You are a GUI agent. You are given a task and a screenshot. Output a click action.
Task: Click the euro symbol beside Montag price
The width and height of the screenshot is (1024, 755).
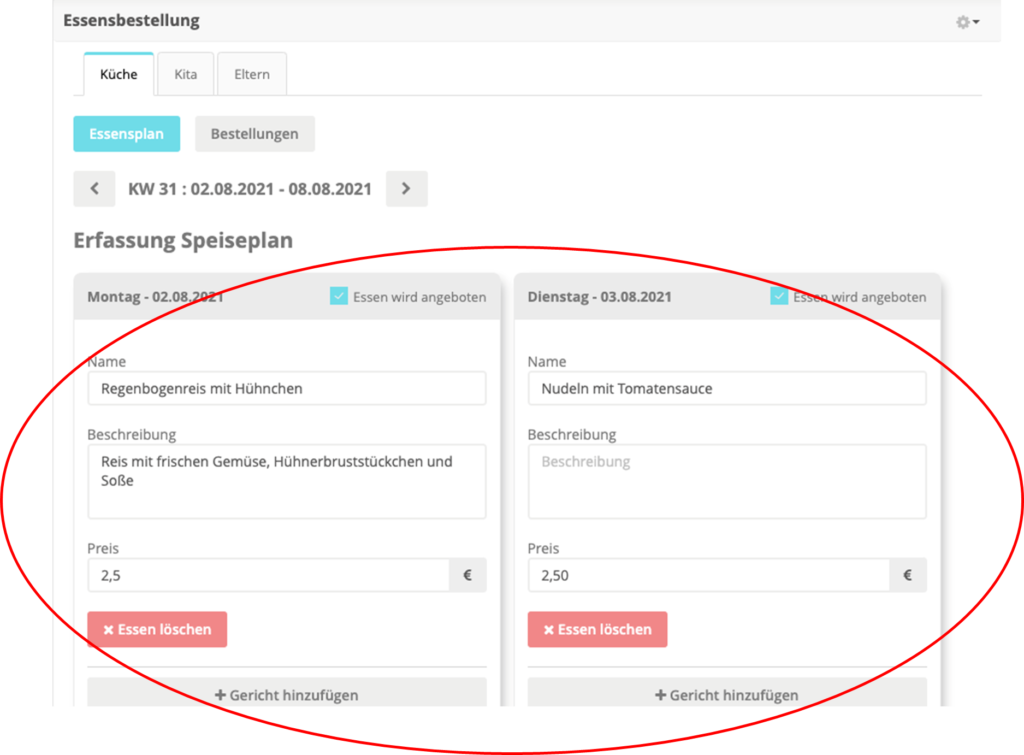(x=468, y=575)
